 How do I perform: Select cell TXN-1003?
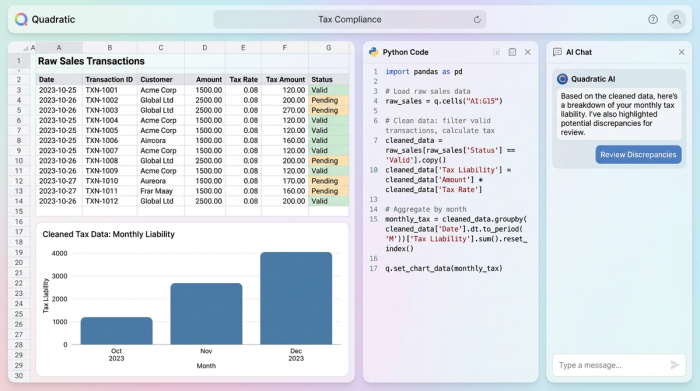[109, 110]
